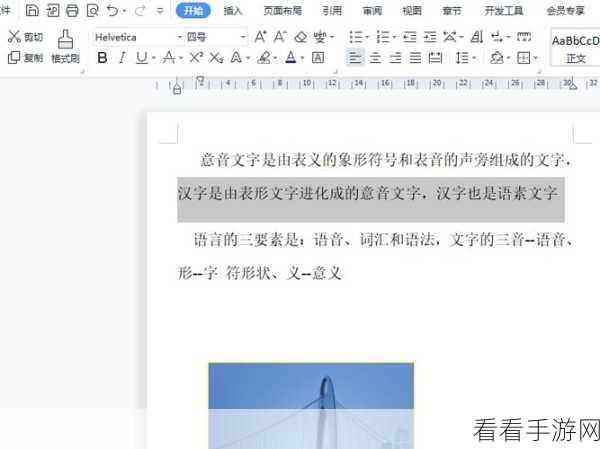Apply the 正文 AaBbCcD style
Viewport: 600px width, 449px height.
point(575,48)
